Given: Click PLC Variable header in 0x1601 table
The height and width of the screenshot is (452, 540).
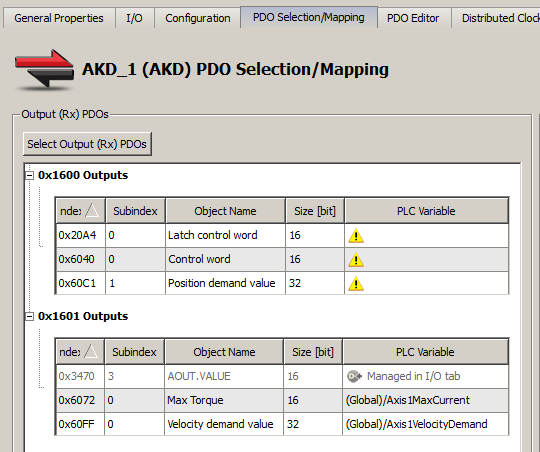Looking at the screenshot, I should (x=425, y=352).
